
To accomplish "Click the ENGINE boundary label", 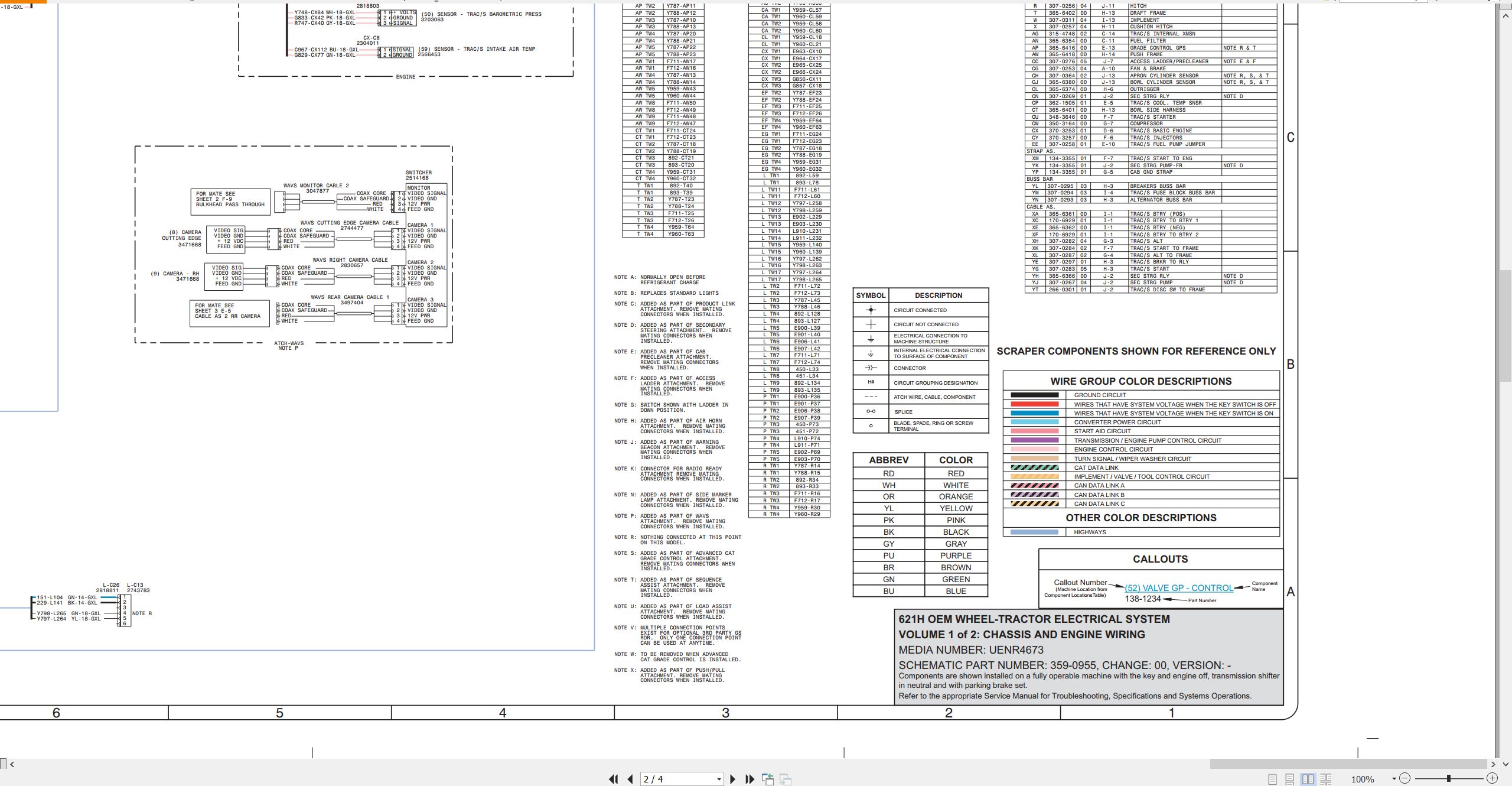I will click(x=406, y=77).
